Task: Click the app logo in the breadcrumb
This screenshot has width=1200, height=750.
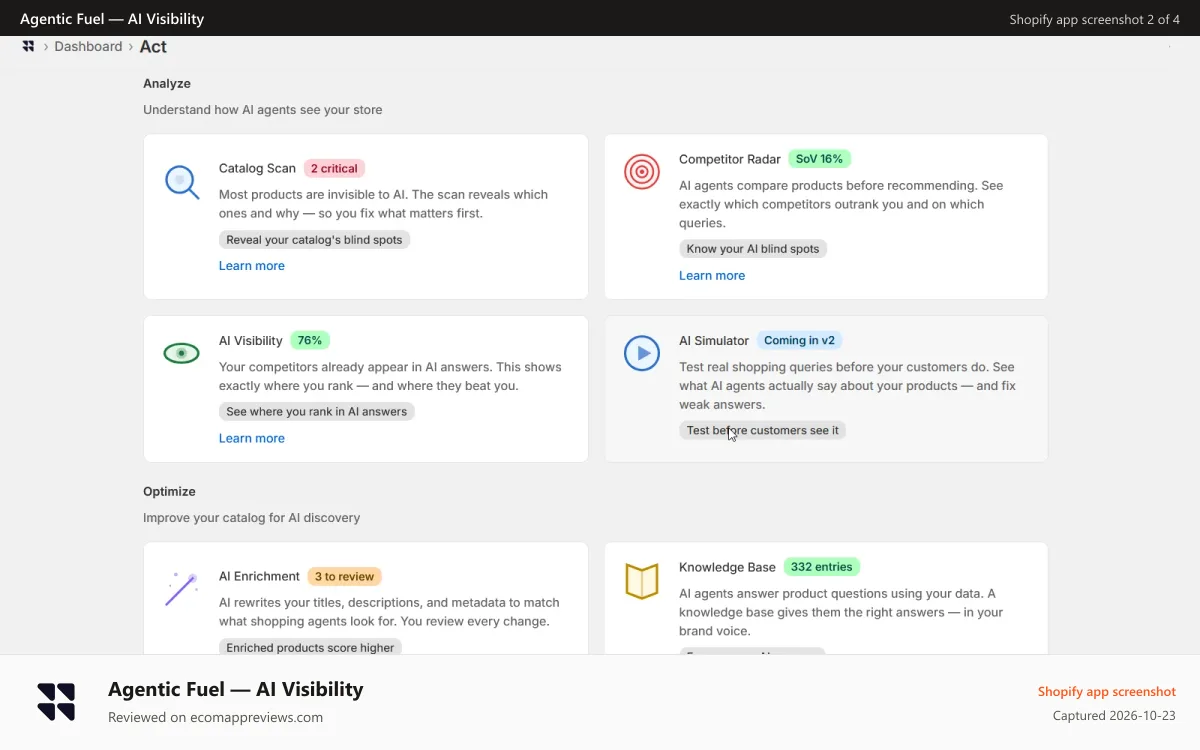Action: (28, 46)
